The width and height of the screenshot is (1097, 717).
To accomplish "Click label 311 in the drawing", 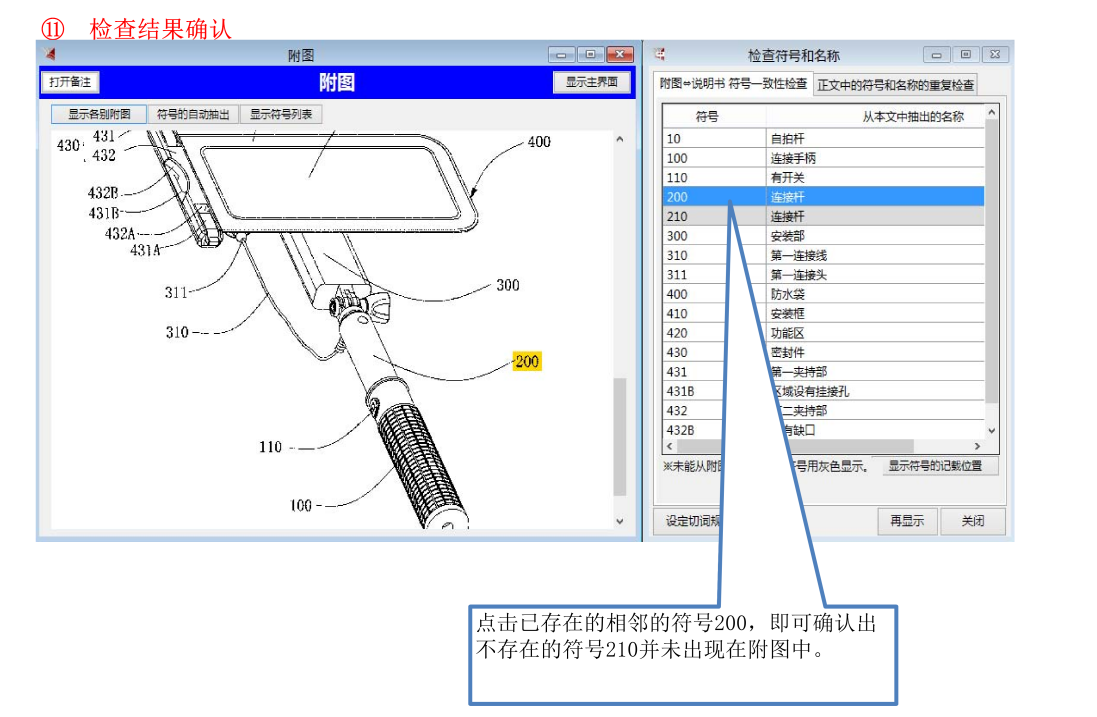I will tap(176, 292).
